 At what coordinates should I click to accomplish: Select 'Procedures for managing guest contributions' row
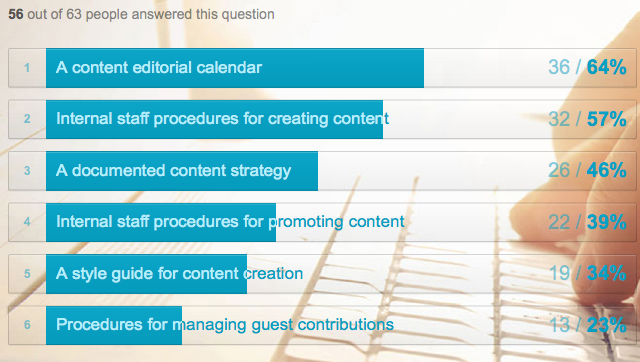(x=322, y=325)
